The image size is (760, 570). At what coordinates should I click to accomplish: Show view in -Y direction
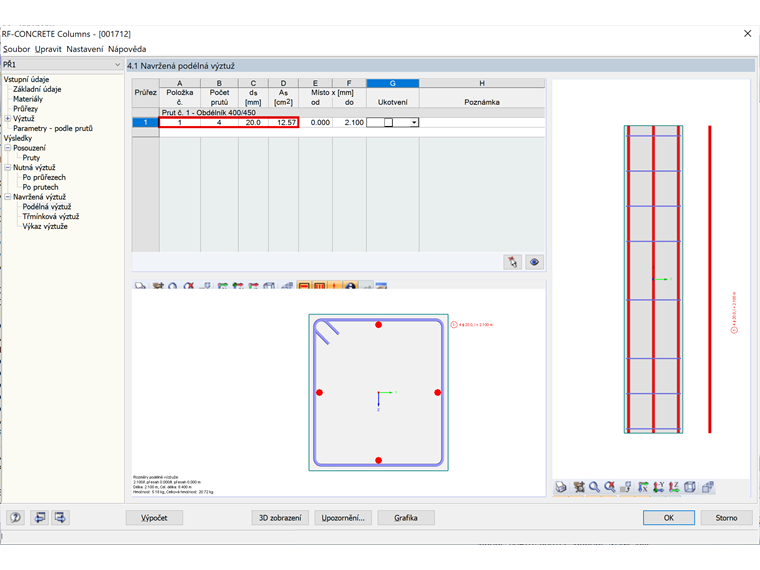658,487
